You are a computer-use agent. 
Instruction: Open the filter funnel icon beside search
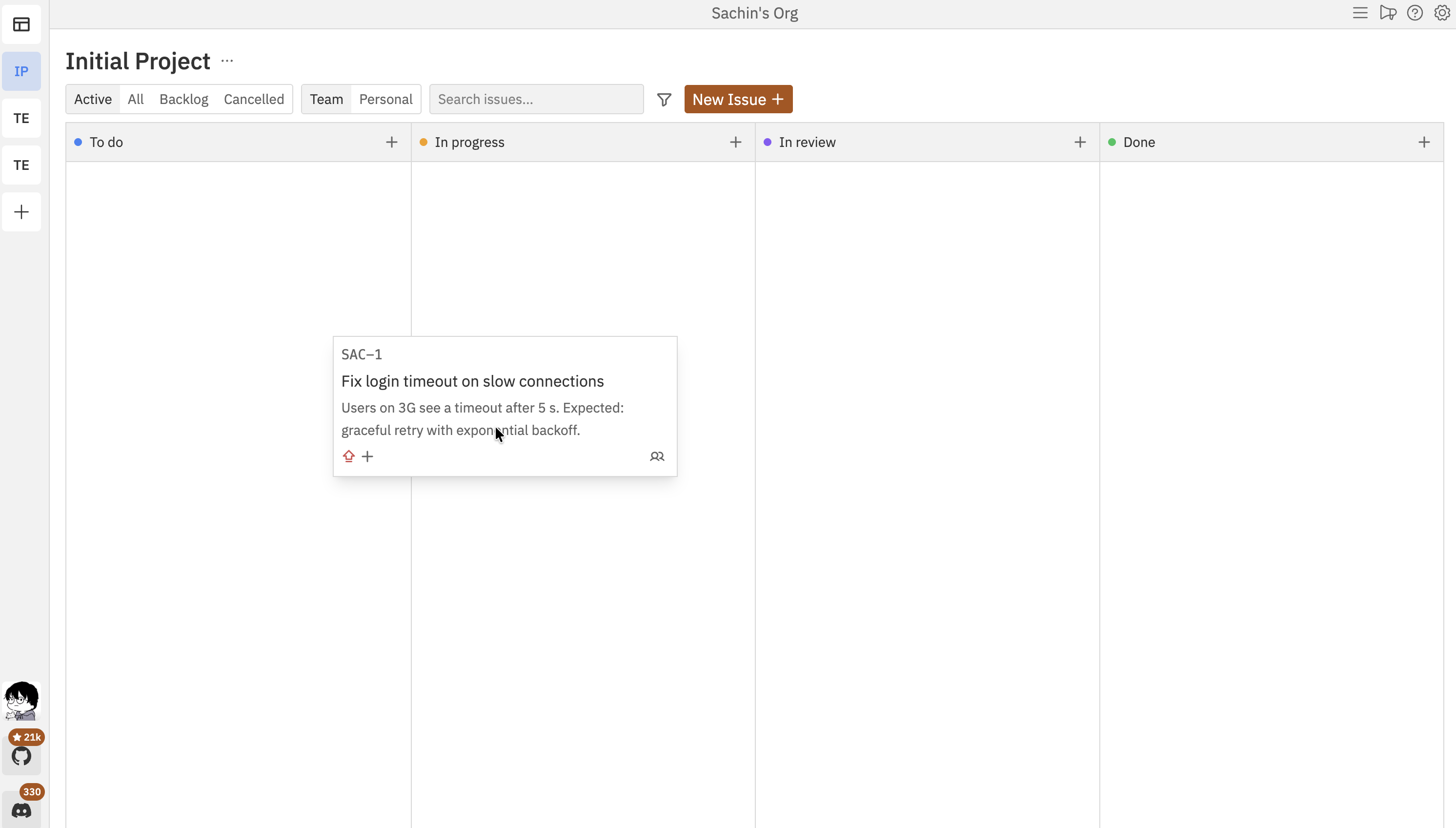pyautogui.click(x=663, y=99)
